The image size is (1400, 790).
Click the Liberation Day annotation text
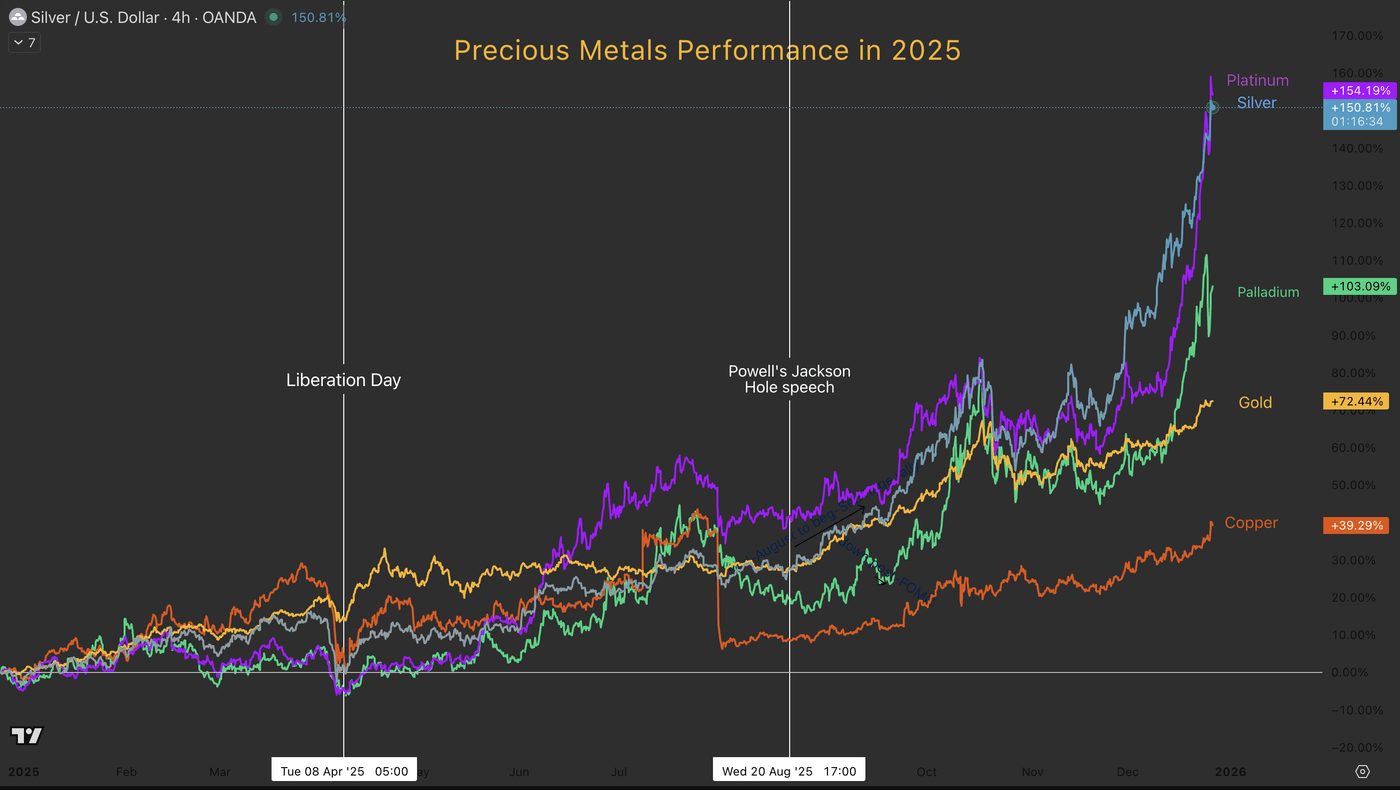point(343,380)
